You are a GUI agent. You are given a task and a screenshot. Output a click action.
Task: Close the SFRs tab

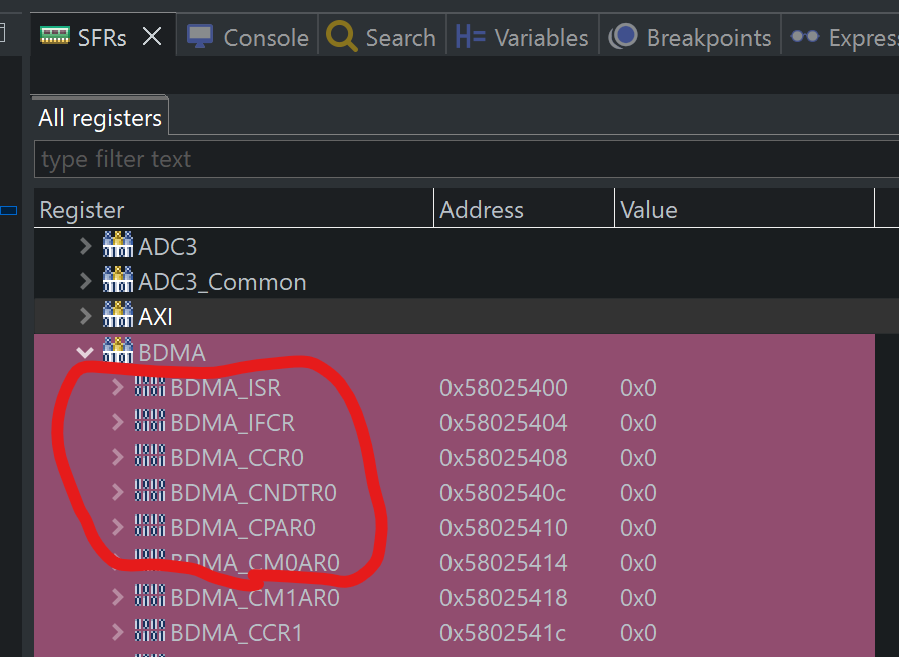pos(152,36)
